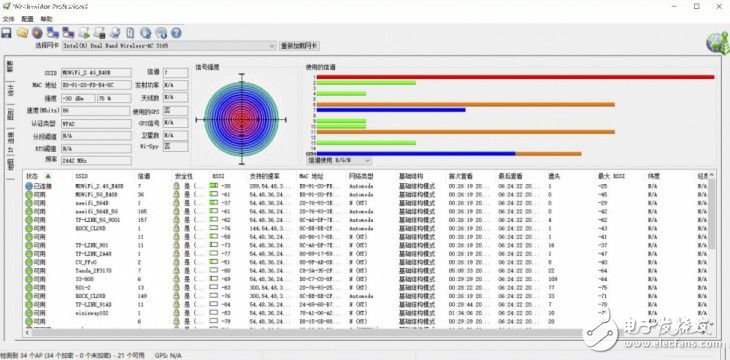This screenshot has width=730, height=360.
Task: Open the 文件 menu
Action: click(8, 19)
